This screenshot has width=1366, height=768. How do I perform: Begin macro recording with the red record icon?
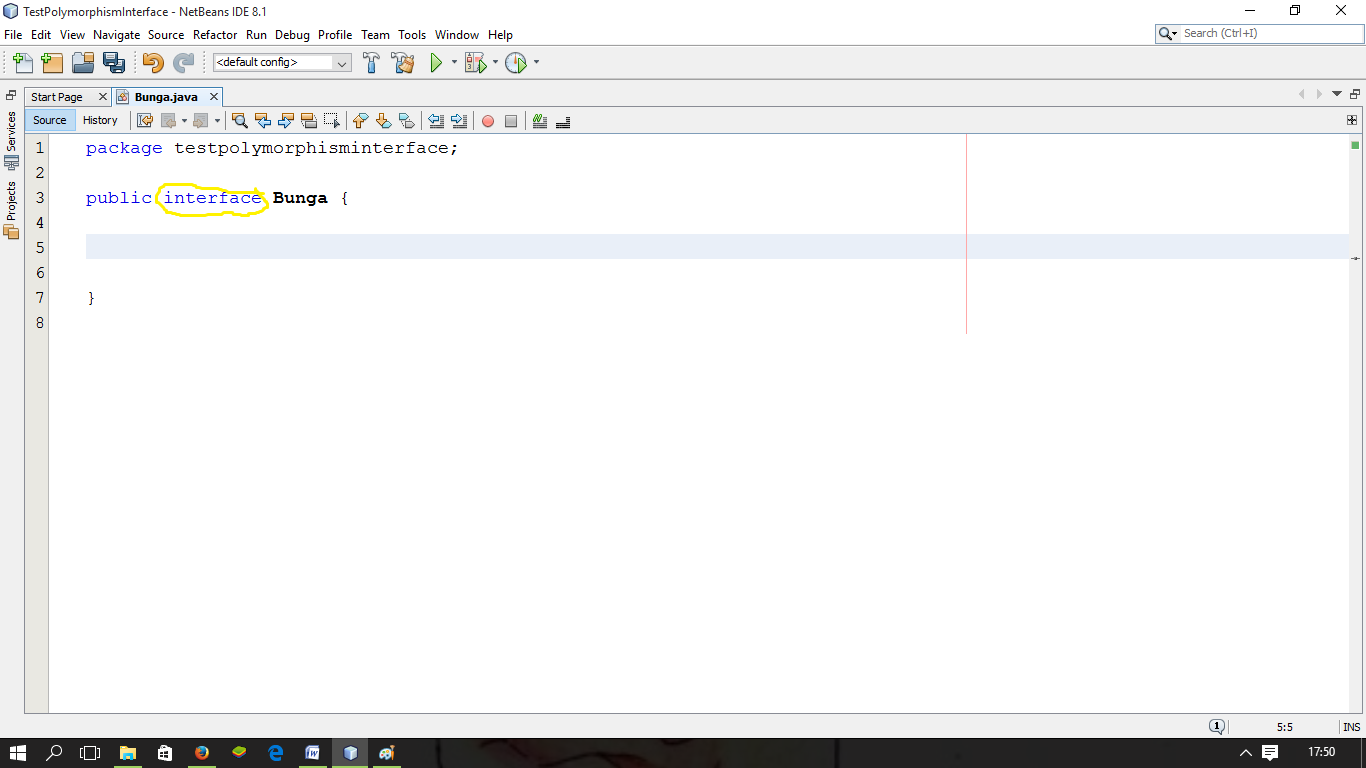tap(487, 121)
